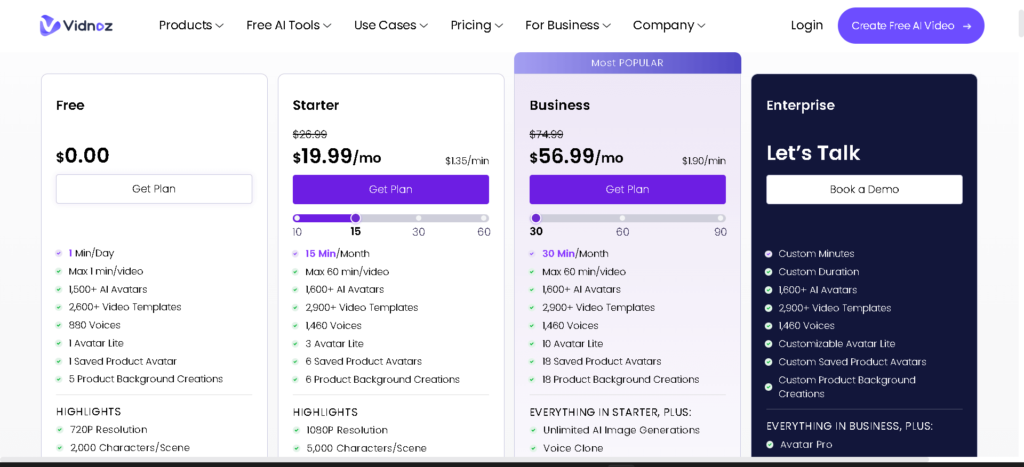Image resolution: width=1024 pixels, height=467 pixels.
Task: Click checkmark icon beside 1 Min/Day
Action: (x=59, y=254)
